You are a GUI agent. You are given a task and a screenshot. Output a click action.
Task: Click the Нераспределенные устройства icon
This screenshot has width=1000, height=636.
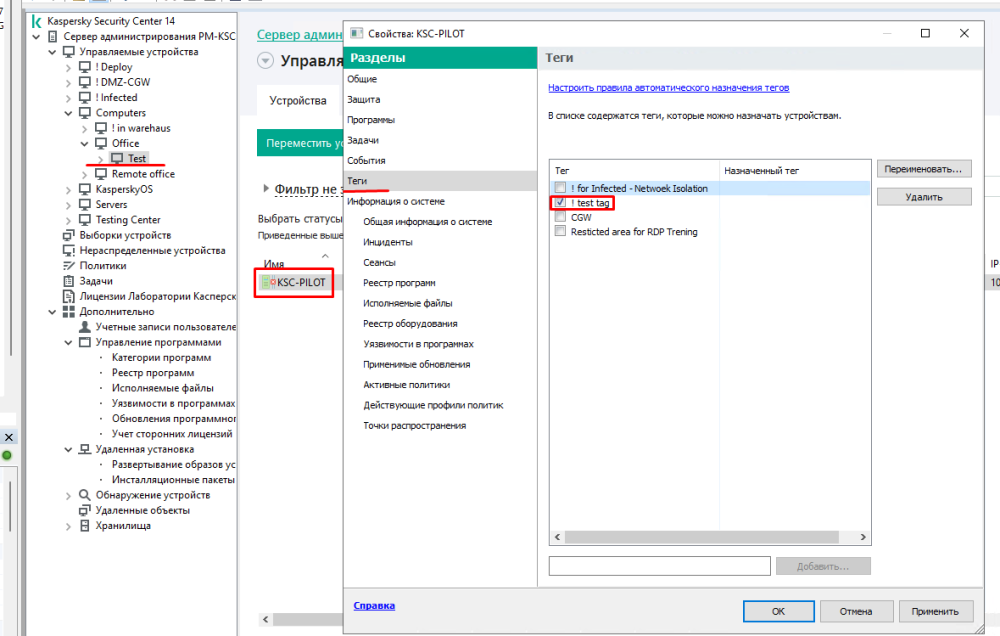click(69, 251)
